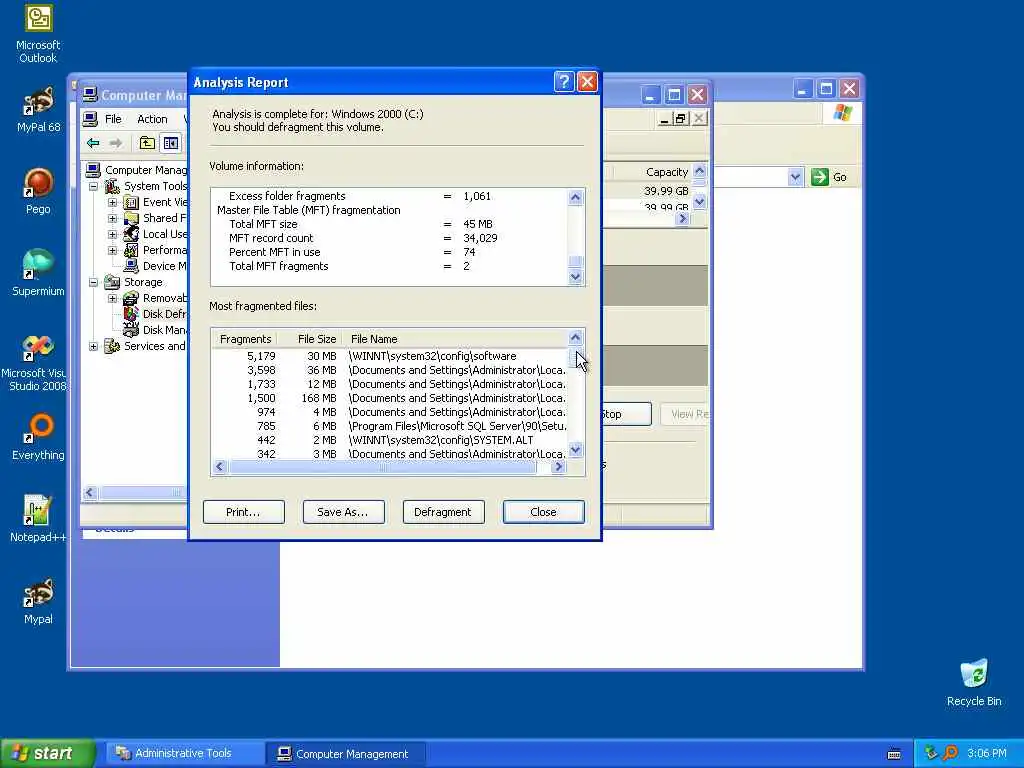Expand the Local Users node
The width and height of the screenshot is (1024, 768).
point(112,234)
